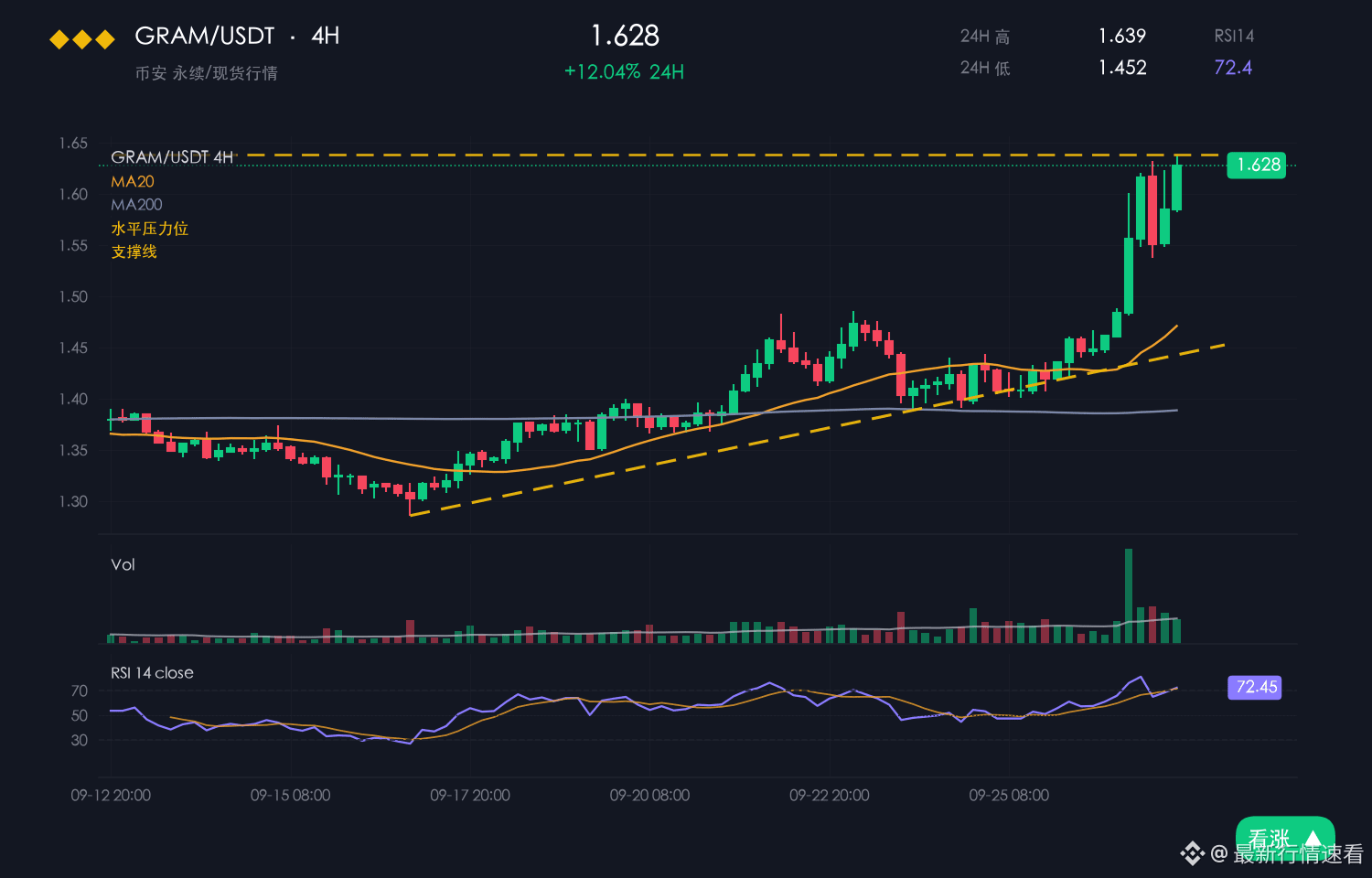This screenshot has width=1372, height=878.
Task: Click the MA200 legend entry
Action: coord(136,205)
